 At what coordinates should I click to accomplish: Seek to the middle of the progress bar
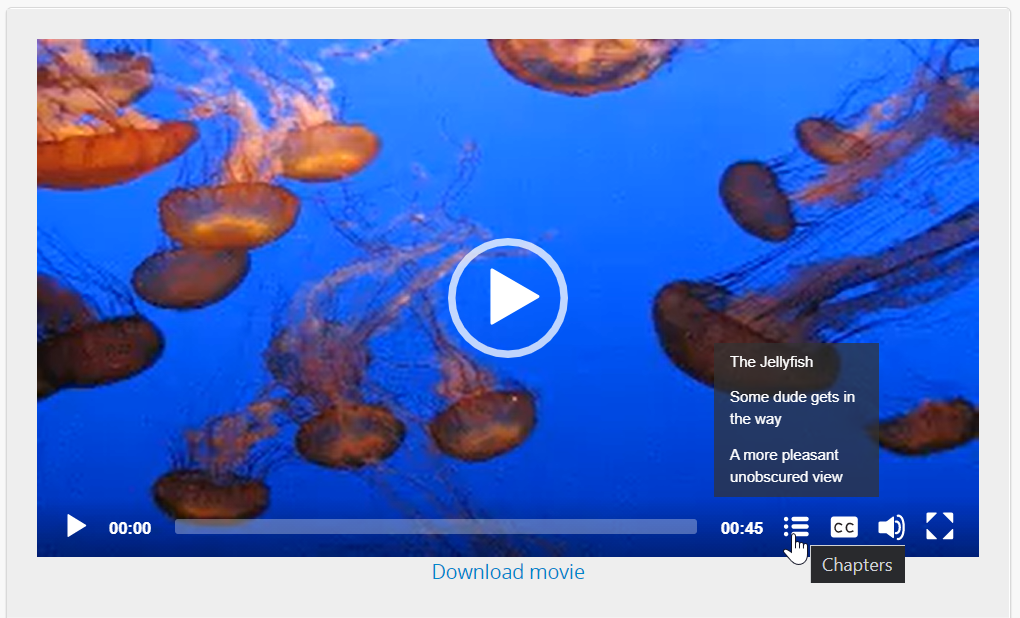(436, 527)
